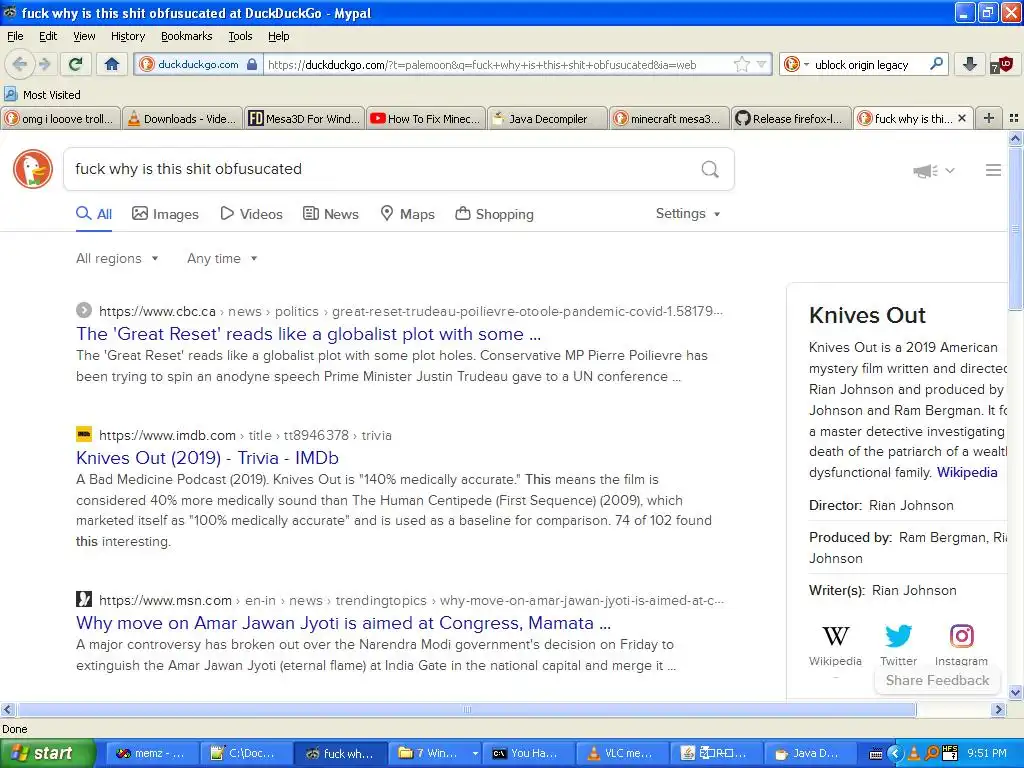Click the DuckDuckGo duck logo
Viewport: 1024px width, 768px height.
33,169
